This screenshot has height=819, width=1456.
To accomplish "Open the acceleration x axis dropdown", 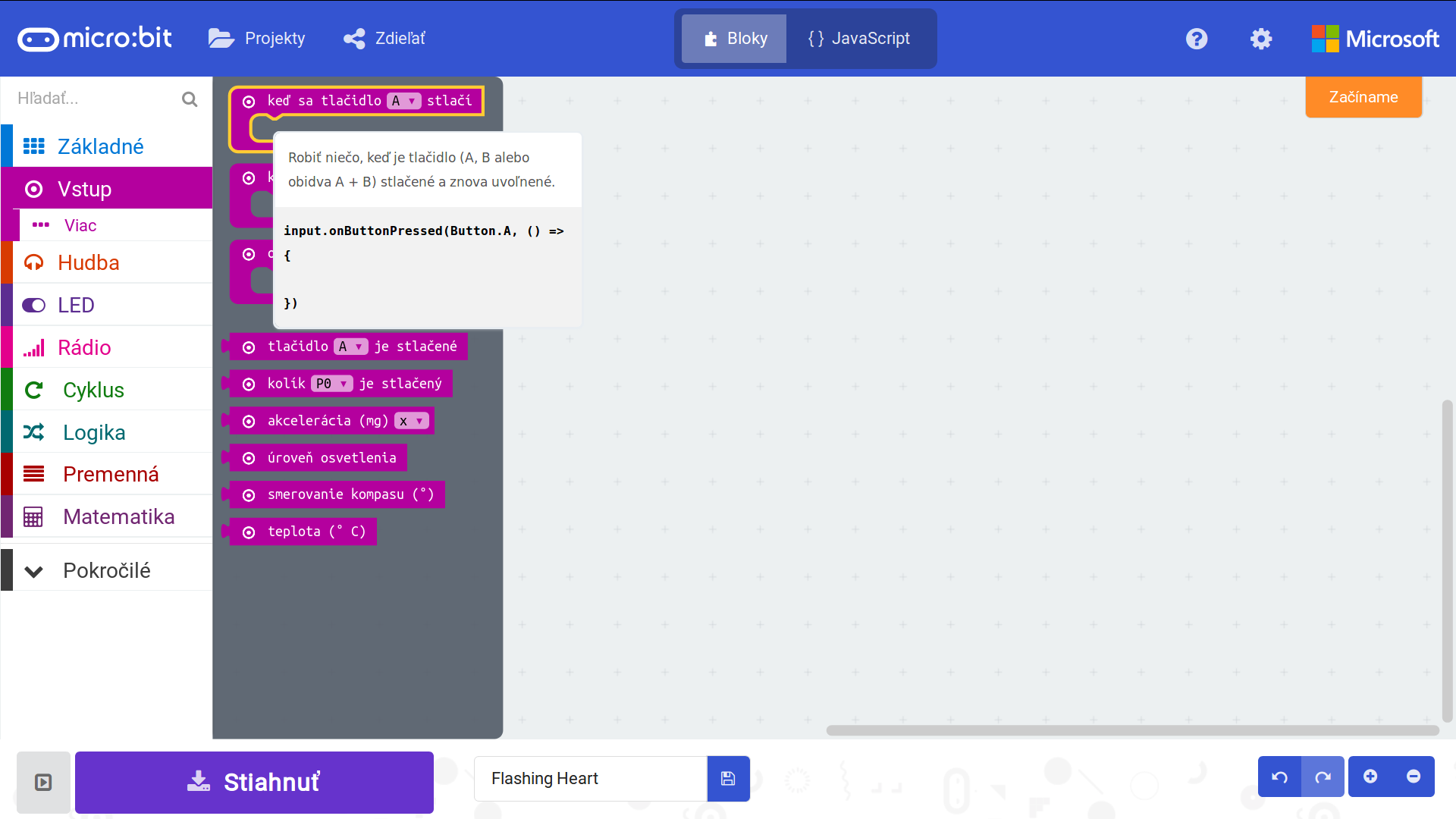I will (x=412, y=421).
